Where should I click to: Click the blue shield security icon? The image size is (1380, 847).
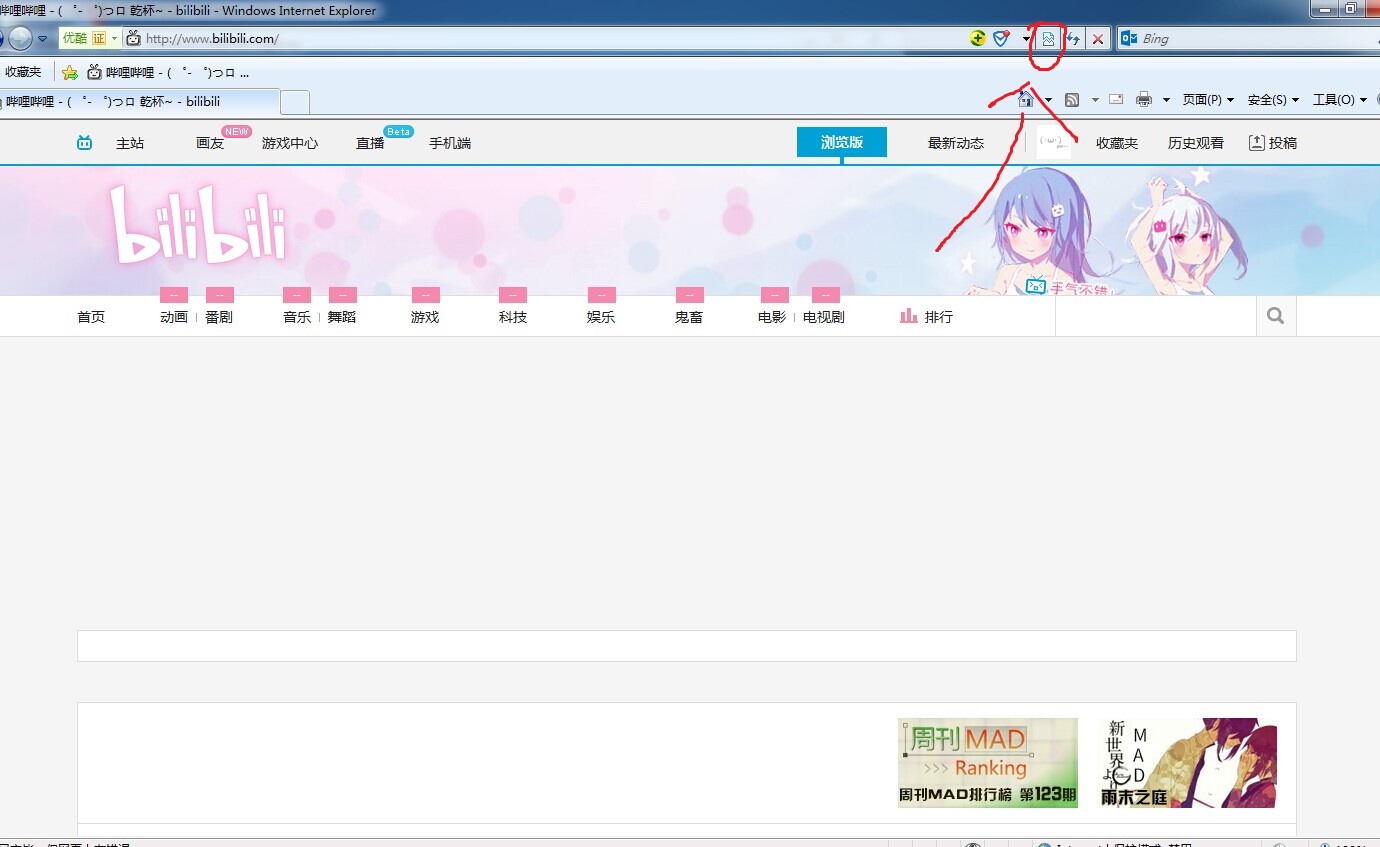1000,38
